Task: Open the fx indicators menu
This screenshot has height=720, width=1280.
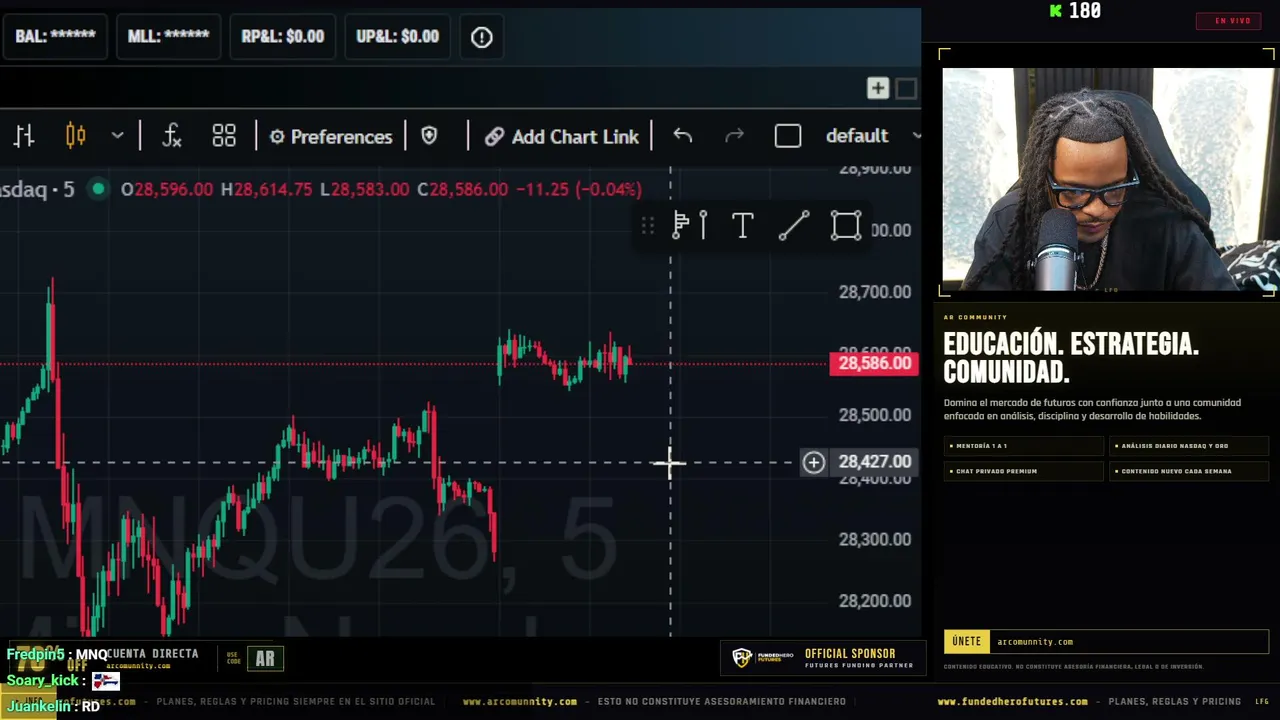Action: (171, 136)
